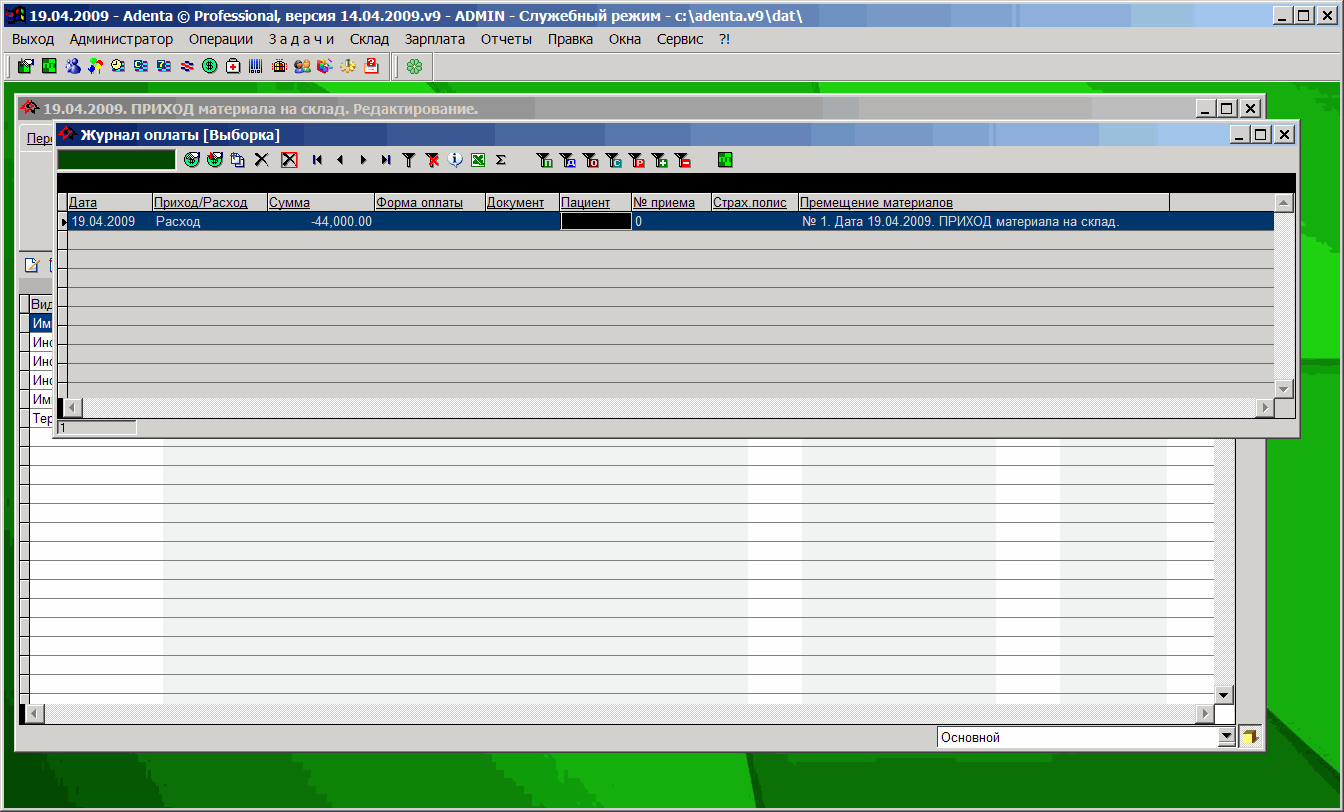Jump to the first record arrow
Image resolution: width=1344 pixels, height=812 pixels.
click(x=317, y=159)
